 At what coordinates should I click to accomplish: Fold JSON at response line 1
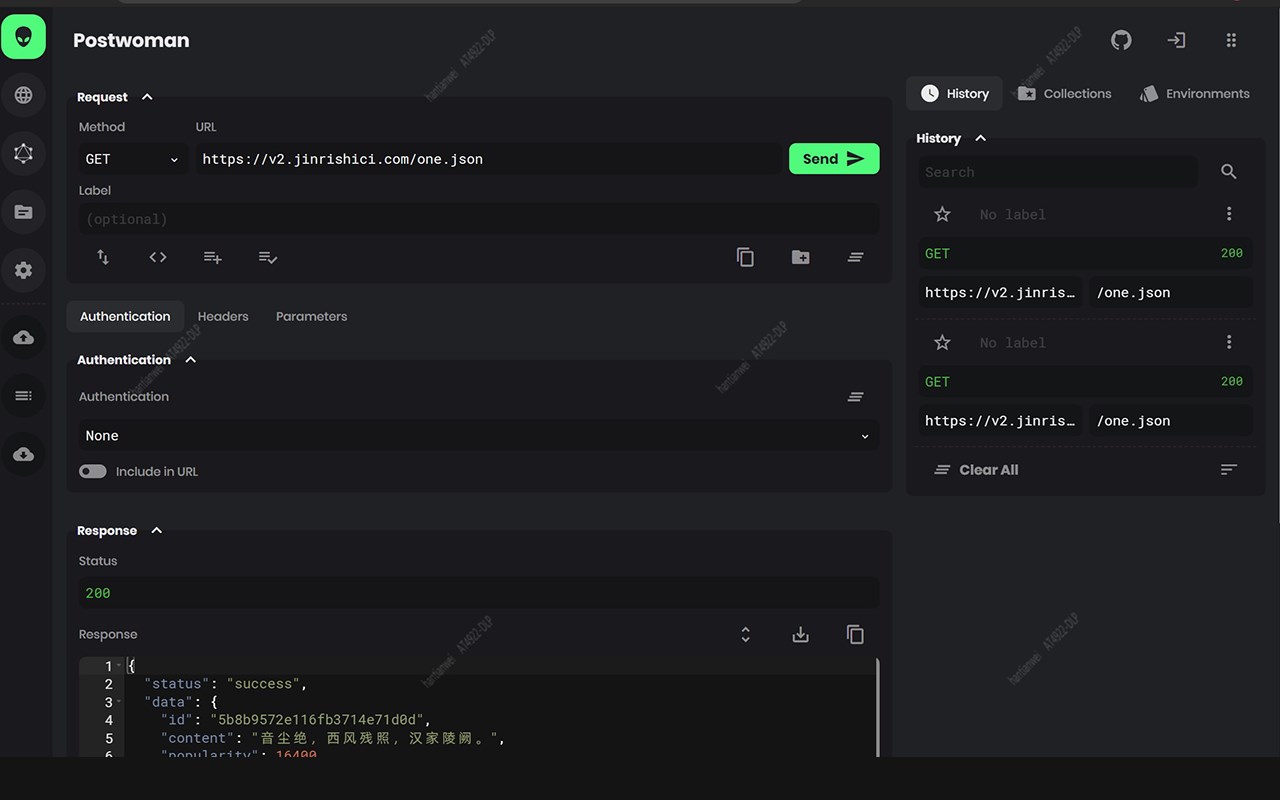(120, 666)
